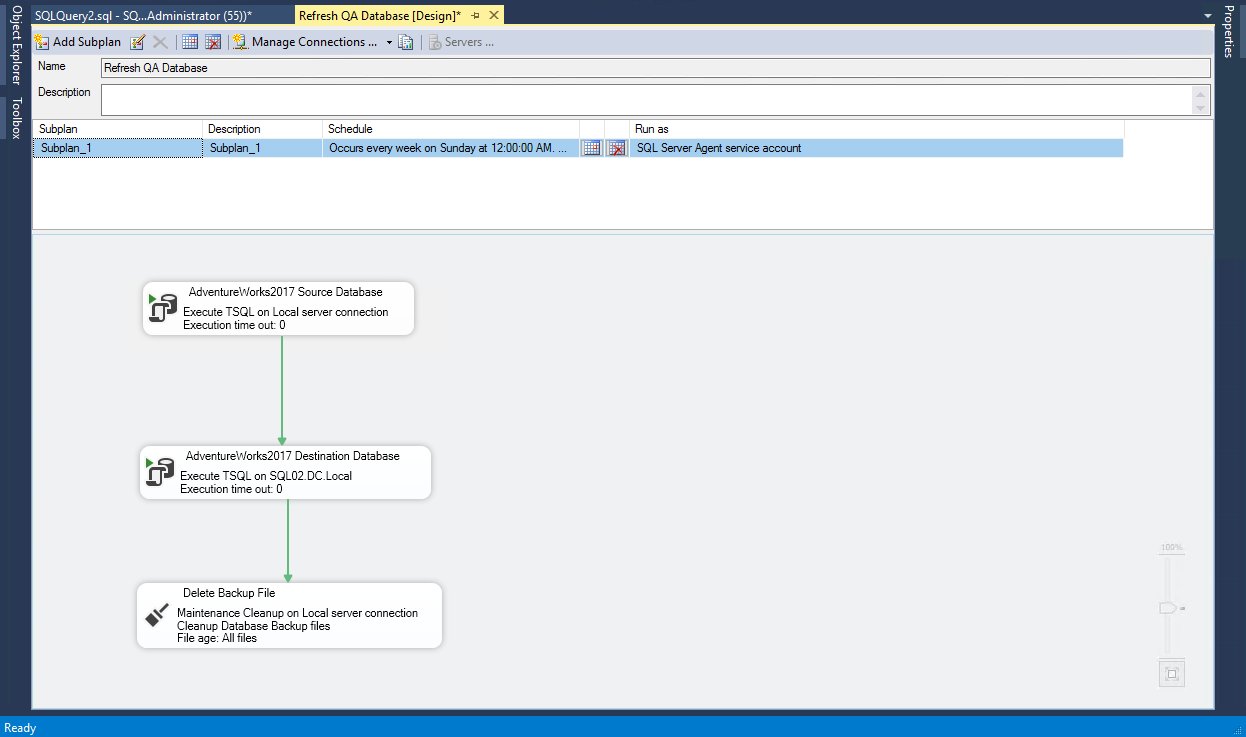
Task: Click the Description box scroll-down arrow
Action: [1200, 107]
